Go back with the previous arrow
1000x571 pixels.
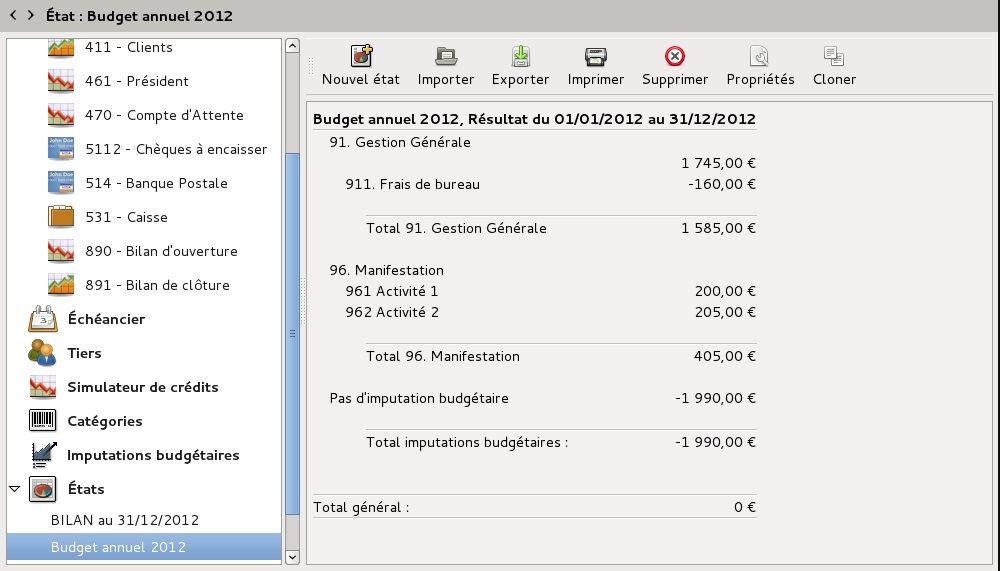click(x=13, y=15)
